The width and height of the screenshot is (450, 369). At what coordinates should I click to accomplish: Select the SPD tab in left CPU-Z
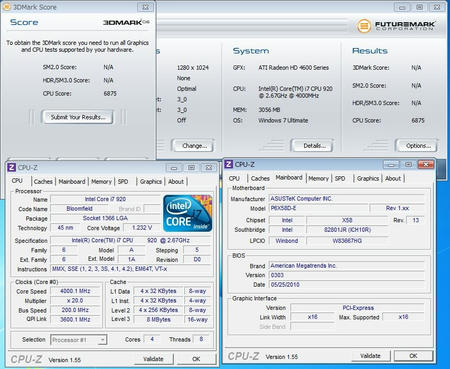pyautogui.click(x=123, y=182)
